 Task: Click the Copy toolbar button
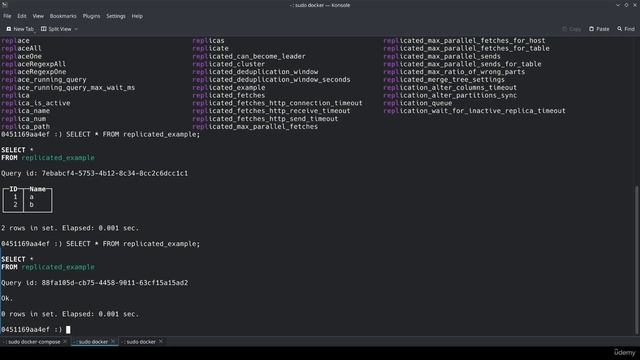(x=572, y=29)
